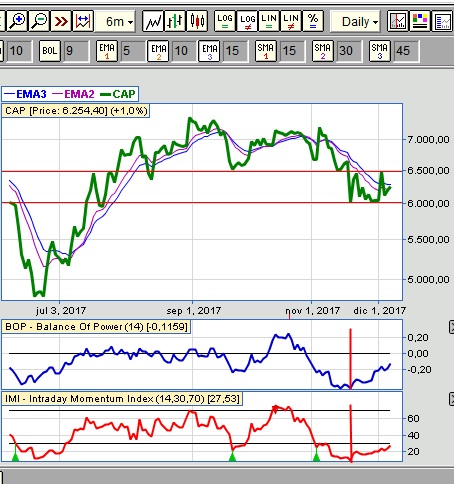The image size is (454, 484).
Task: Click the SMA 3 period field showing 45
Action: 406,51
